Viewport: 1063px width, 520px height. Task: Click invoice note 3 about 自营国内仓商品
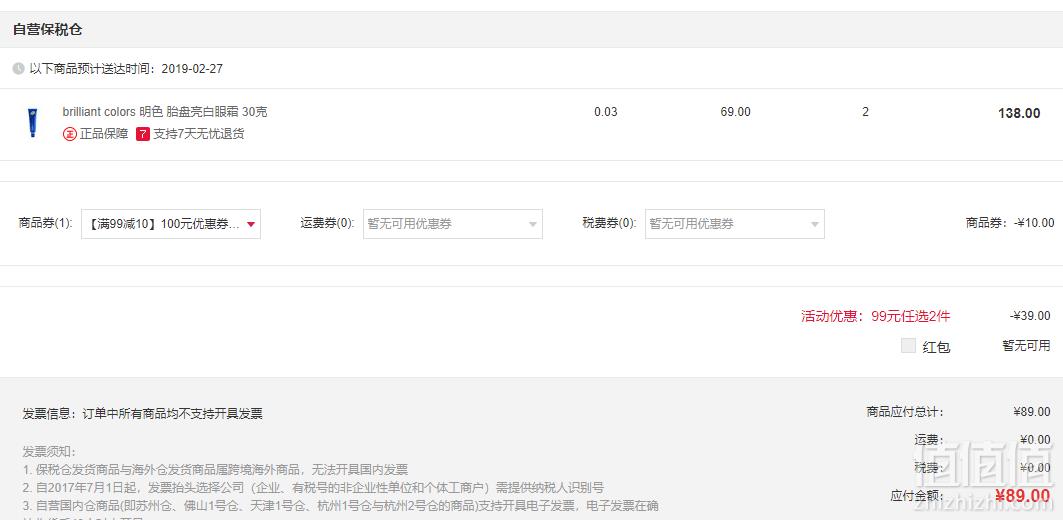(340, 506)
